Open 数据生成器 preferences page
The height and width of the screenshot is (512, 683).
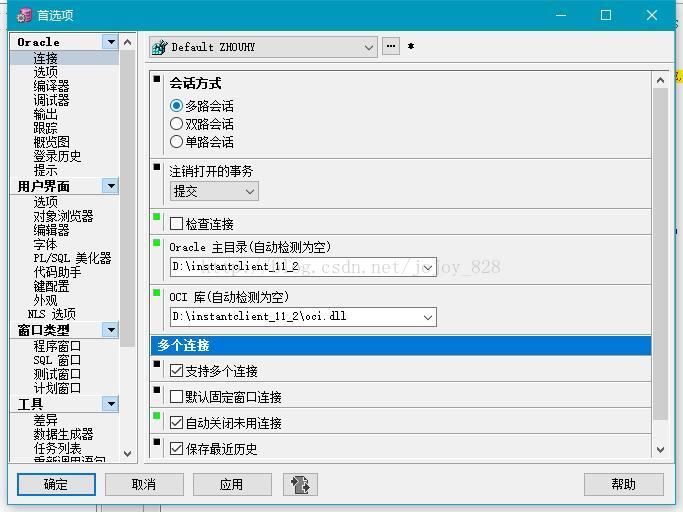pos(63,434)
